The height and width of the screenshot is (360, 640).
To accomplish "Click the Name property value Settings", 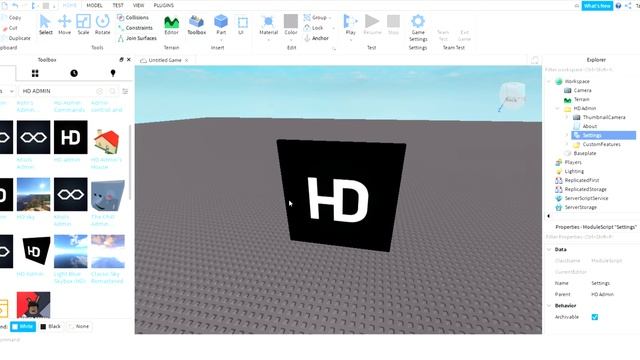I will click(x=600, y=283).
